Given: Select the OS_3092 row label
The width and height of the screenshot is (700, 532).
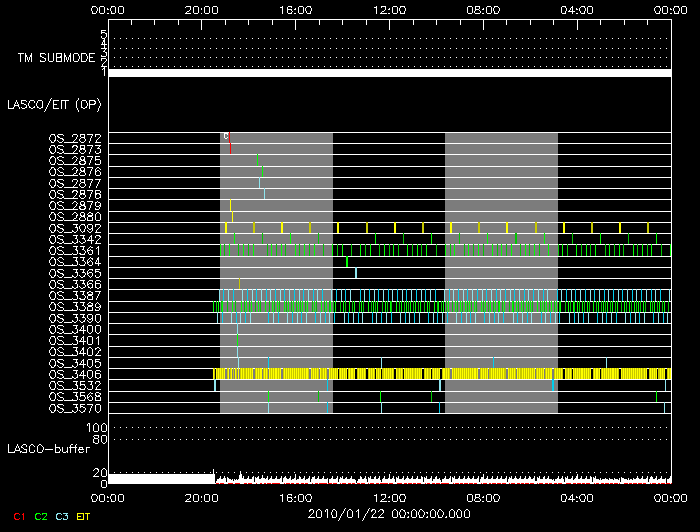Looking at the screenshot, I should (75, 228).
